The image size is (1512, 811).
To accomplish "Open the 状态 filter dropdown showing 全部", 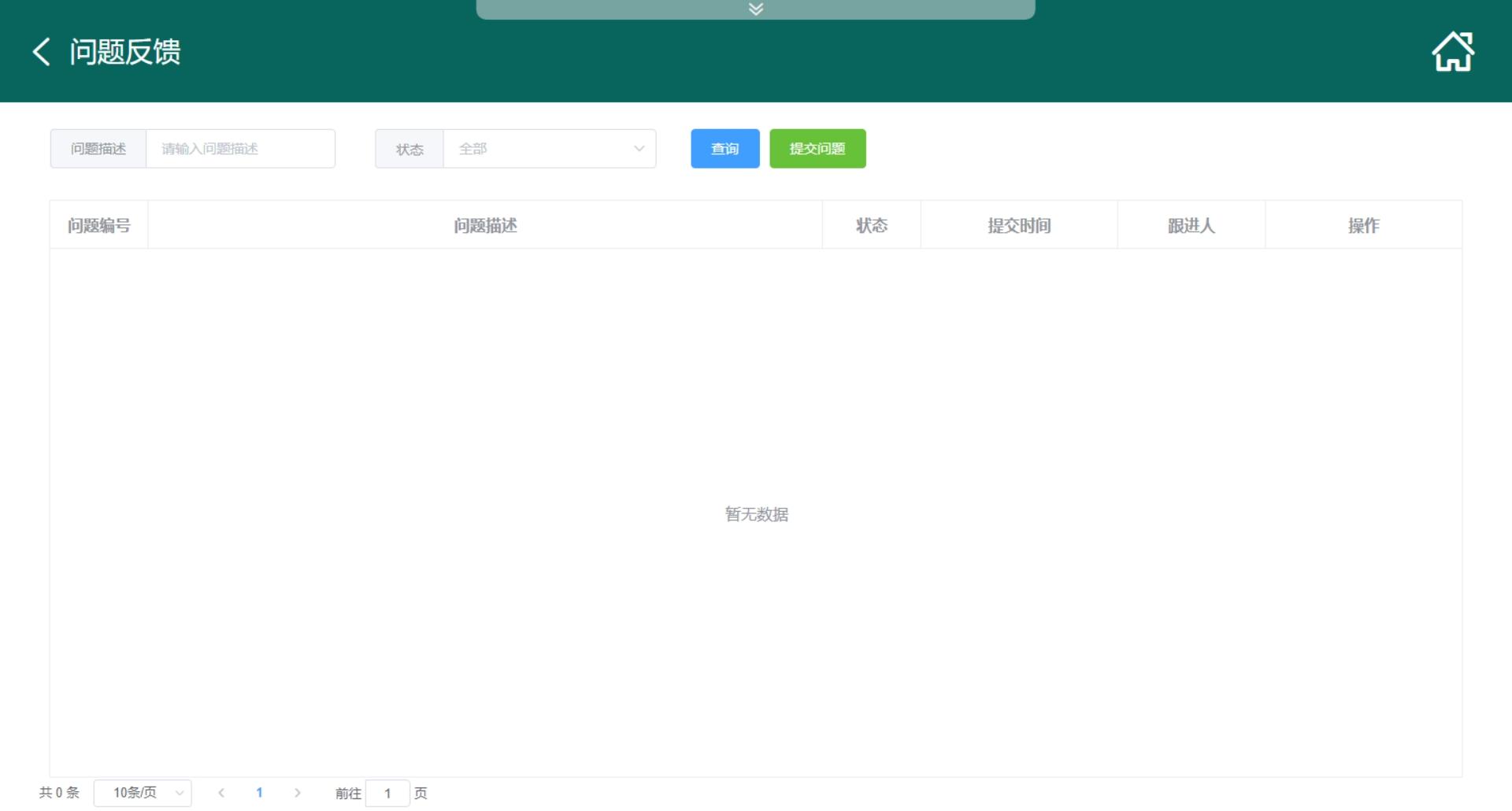I will coord(549,149).
